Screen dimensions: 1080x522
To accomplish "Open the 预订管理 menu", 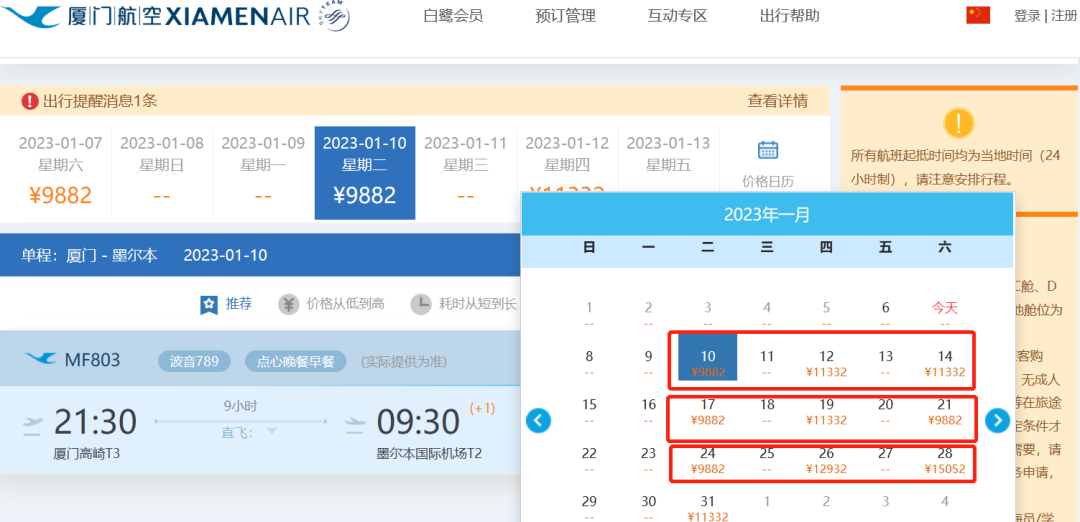I will (565, 16).
